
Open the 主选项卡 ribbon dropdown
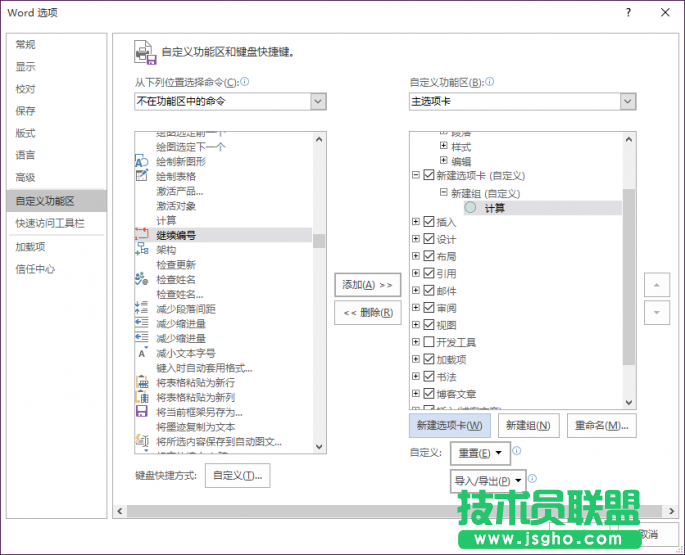[x=627, y=101]
